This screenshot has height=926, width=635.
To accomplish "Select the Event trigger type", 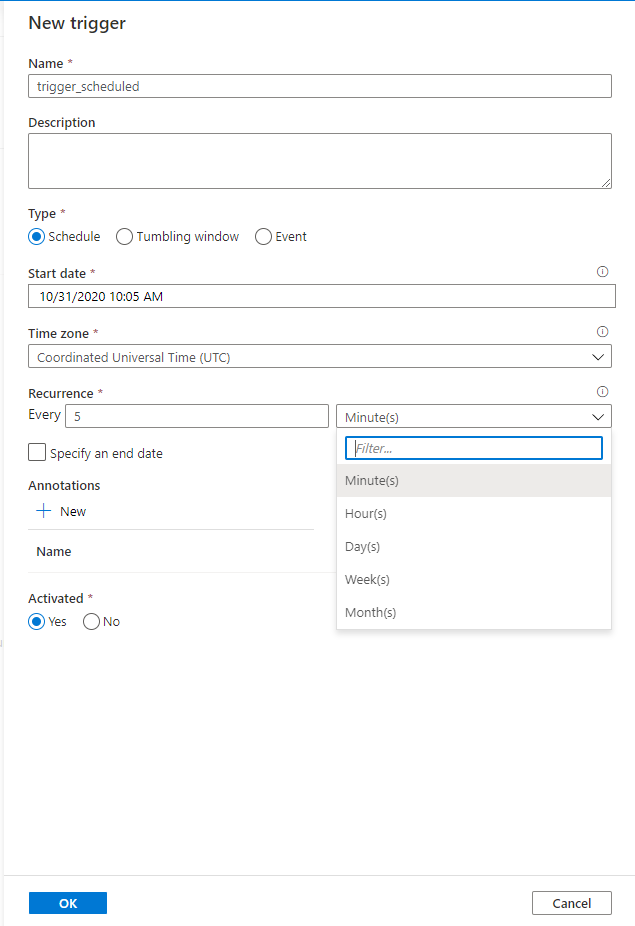I will click(264, 237).
